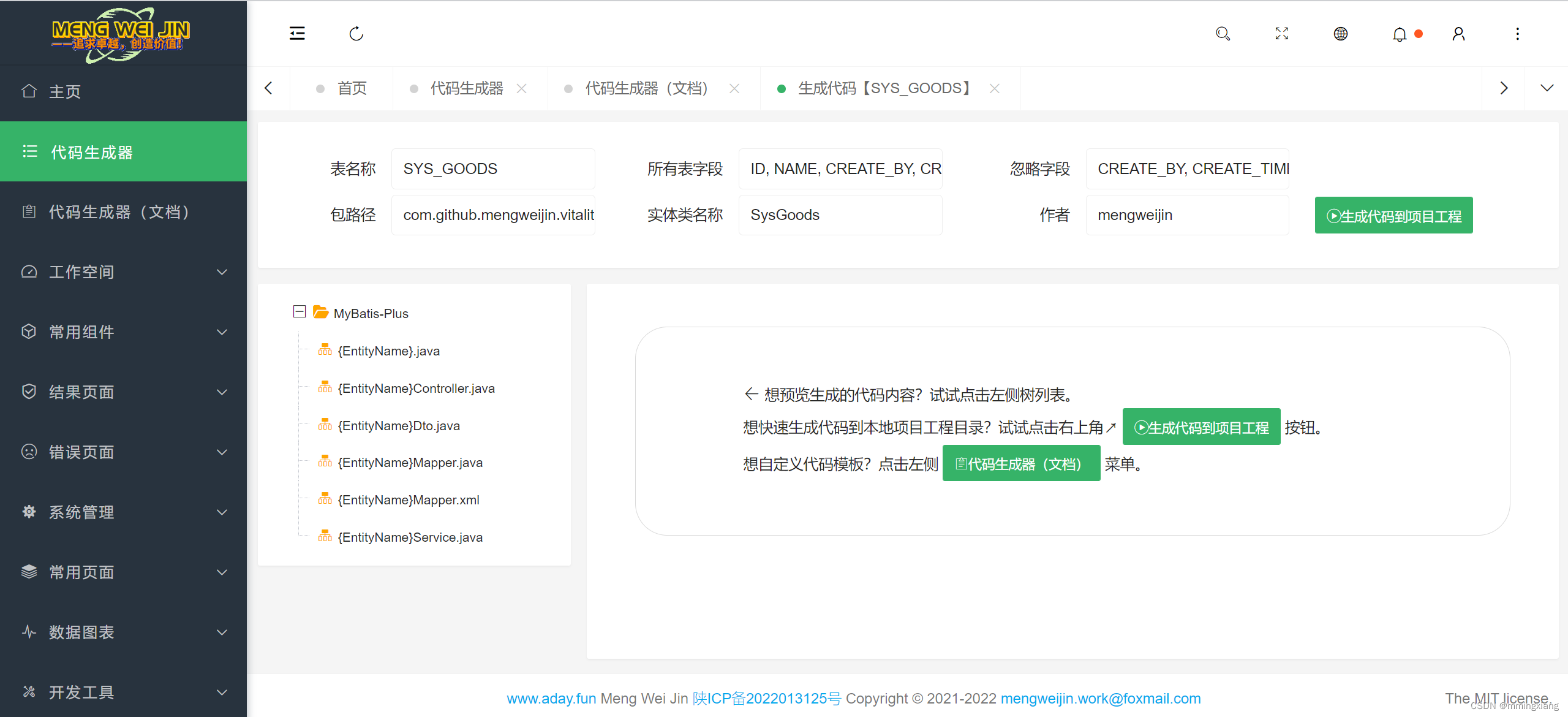This screenshot has height=717, width=1568.
Task: View notifications via bell icon
Action: pyautogui.click(x=1400, y=34)
